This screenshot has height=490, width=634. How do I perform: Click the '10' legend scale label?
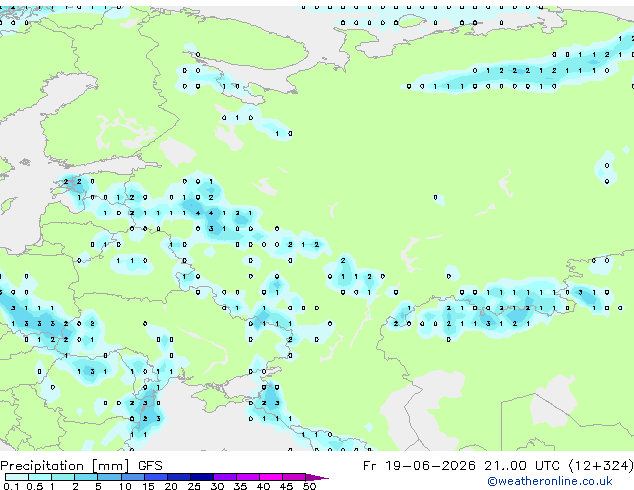(125, 486)
